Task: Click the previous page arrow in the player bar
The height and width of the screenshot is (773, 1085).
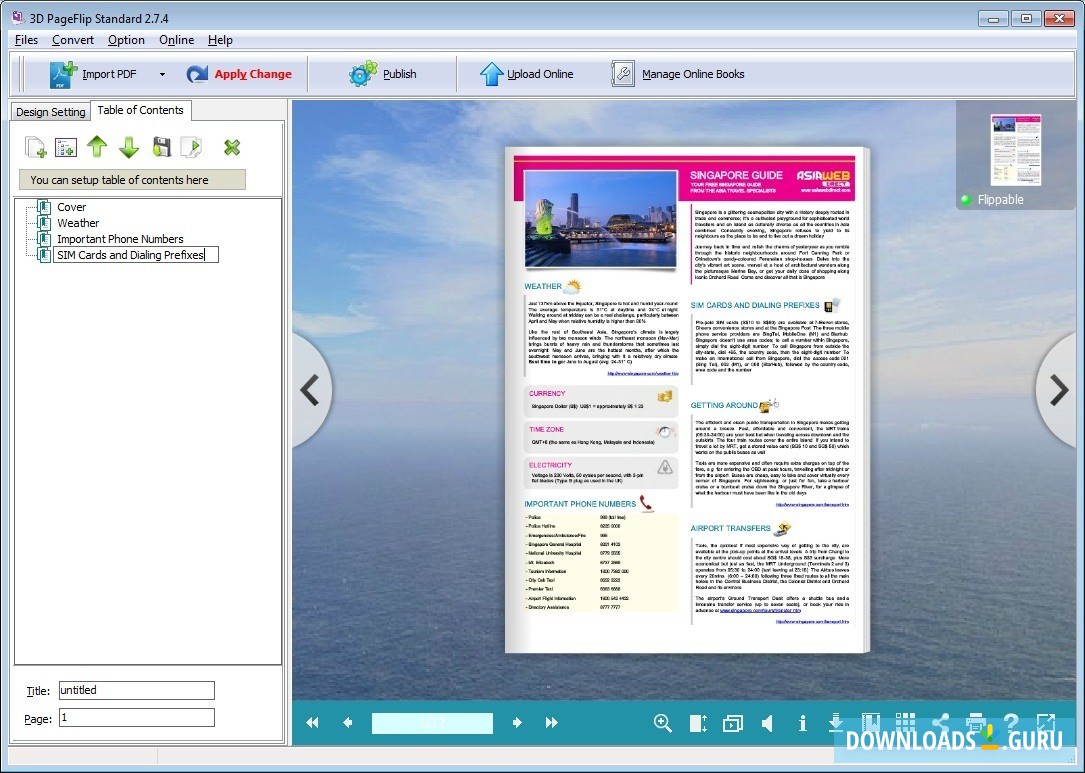Action: 347,722
